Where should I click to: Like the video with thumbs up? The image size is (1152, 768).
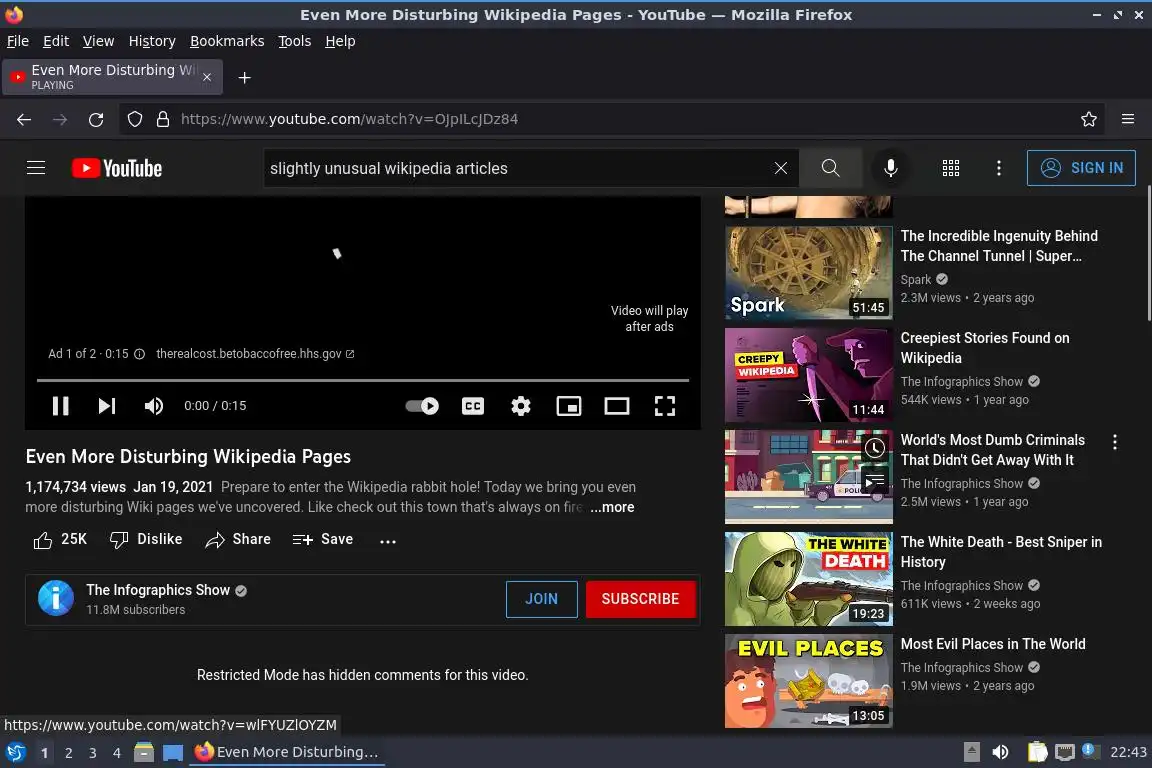point(60,539)
